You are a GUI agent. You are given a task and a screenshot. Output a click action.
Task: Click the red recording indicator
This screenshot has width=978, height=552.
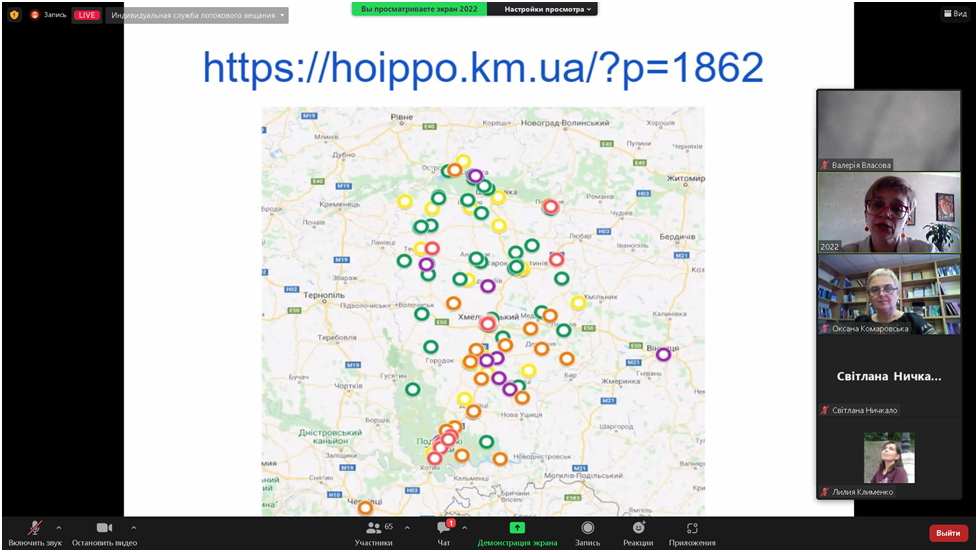(x=35, y=14)
